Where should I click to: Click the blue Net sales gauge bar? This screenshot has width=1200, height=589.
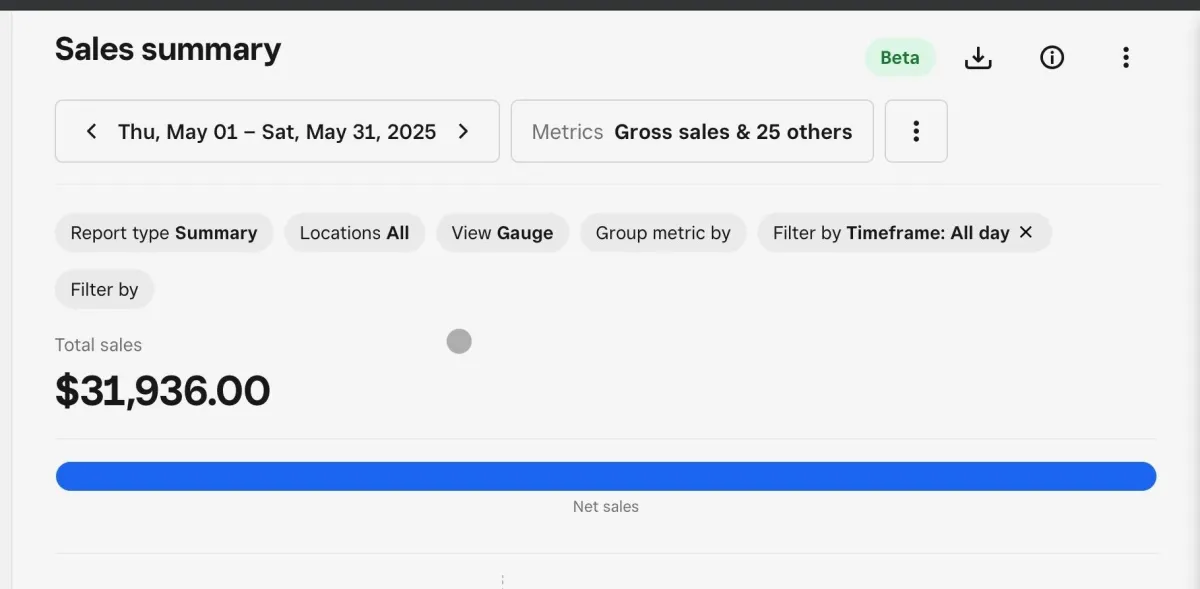point(606,476)
